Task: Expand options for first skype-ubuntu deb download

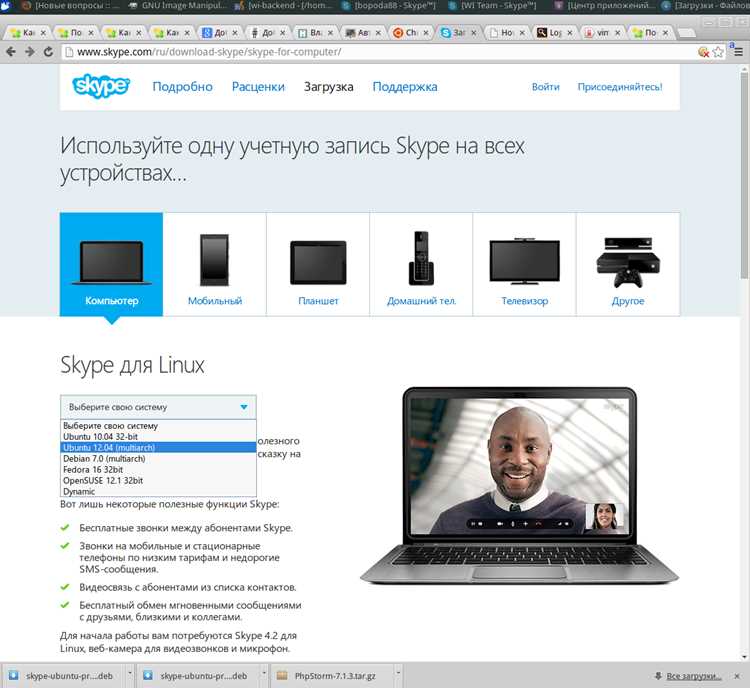Action: (x=130, y=675)
